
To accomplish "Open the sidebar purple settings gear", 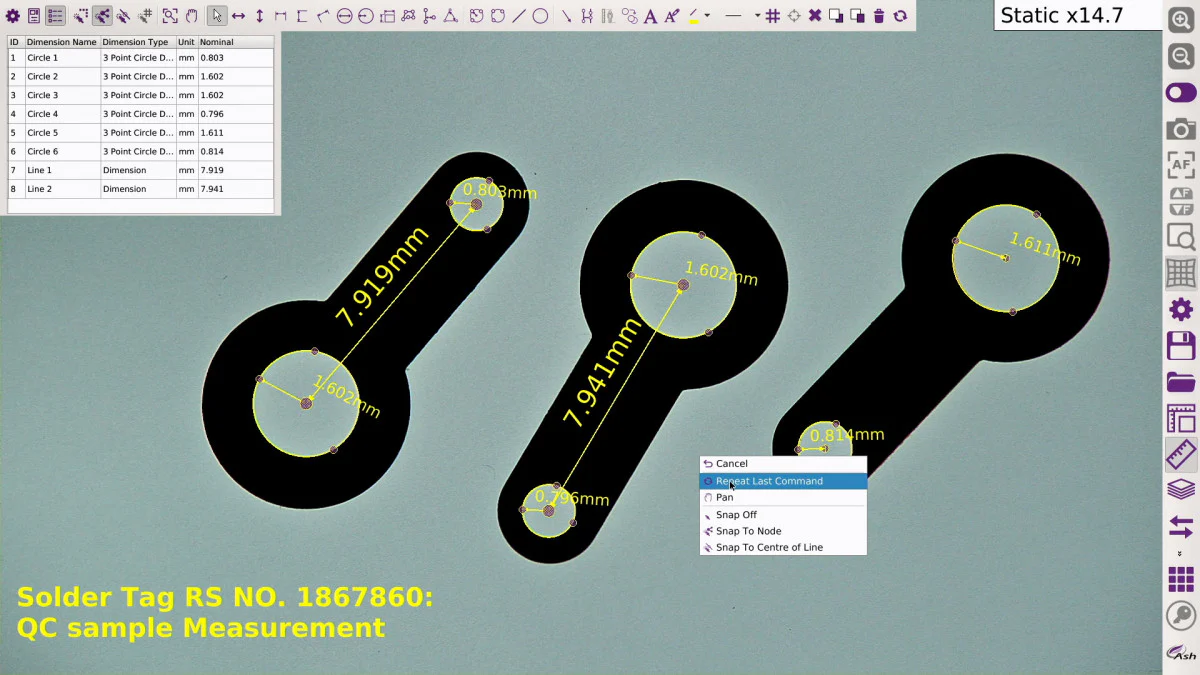I will coord(1181,309).
